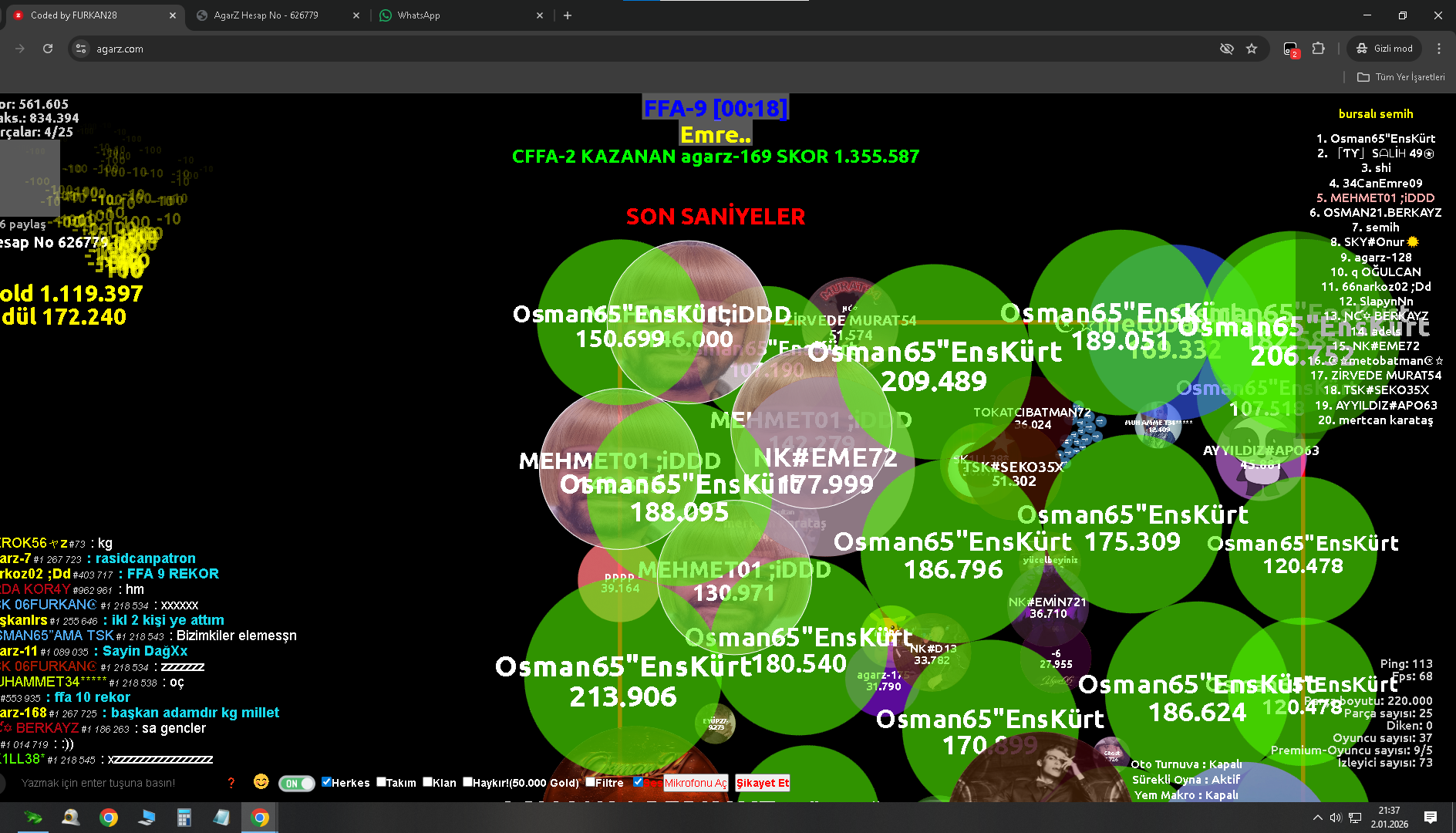The height and width of the screenshot is (833, 1456).
Task: Click leaderboard entry 10. q OĞULCAN
Action: (1376, 272)
